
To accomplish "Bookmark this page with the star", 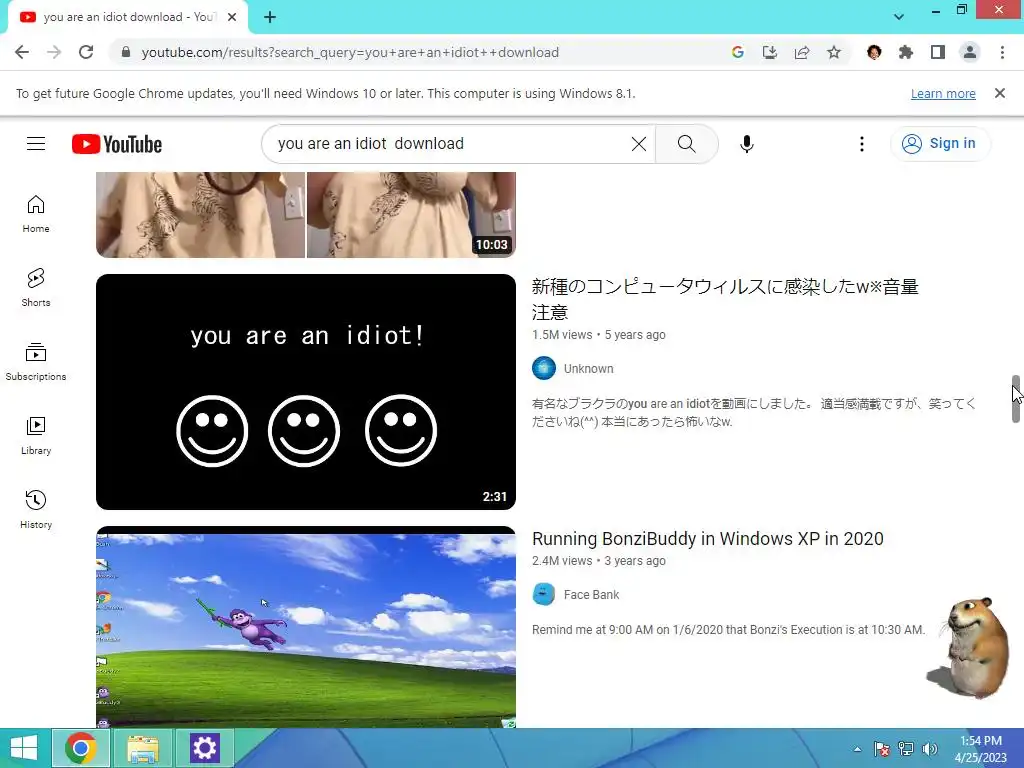I will [x=834, y=52].
